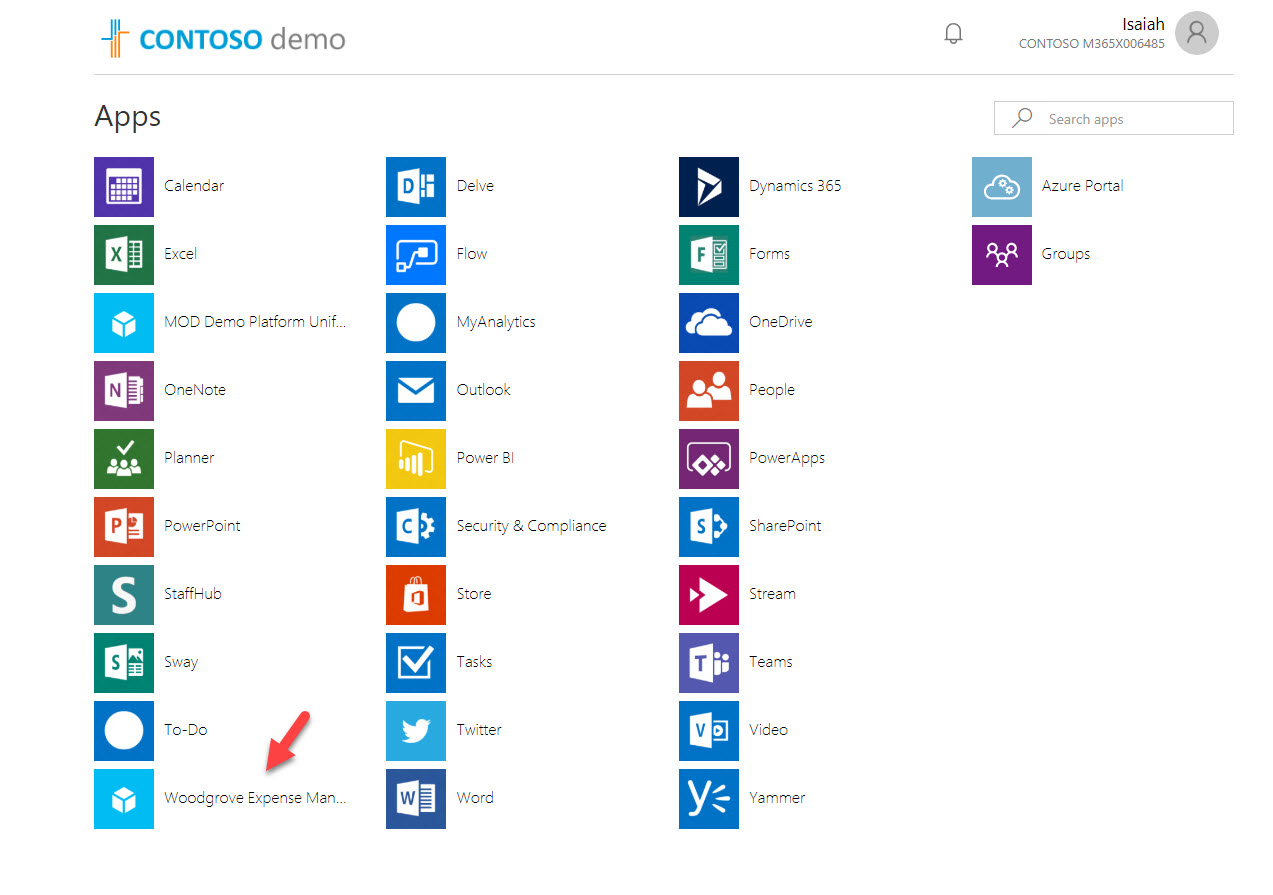The width and height of the screenshot is (1273, 895).
Task: Click the Yammer text label
Action: coord(777,798)
